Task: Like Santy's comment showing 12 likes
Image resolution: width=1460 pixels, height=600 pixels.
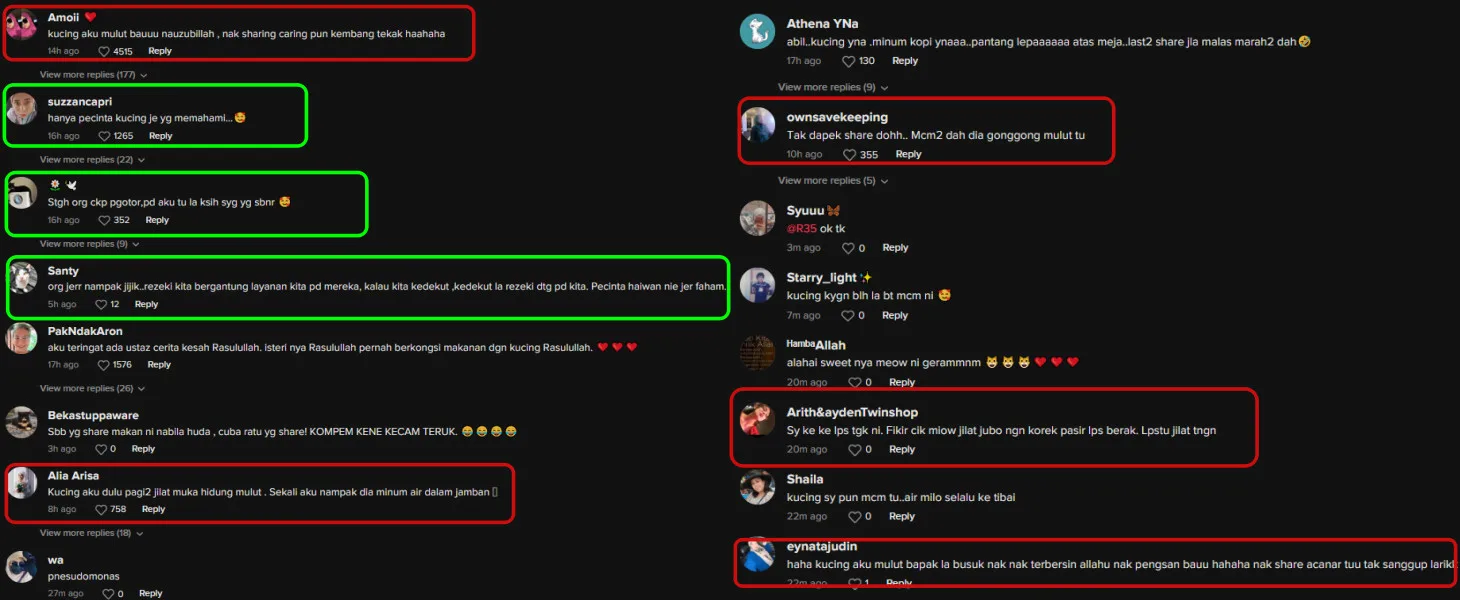Action: (101, 304)
